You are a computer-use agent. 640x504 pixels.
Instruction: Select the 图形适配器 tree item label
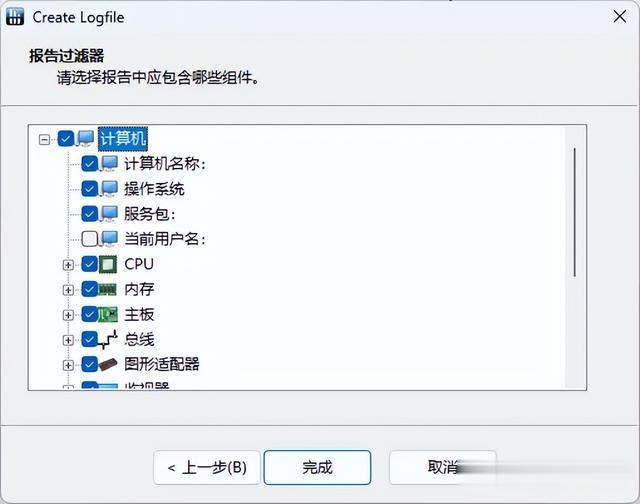[162, 364]
